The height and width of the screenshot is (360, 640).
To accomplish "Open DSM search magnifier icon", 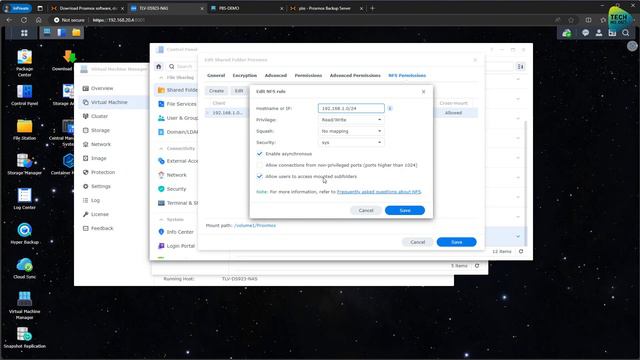I will pyautogui.click(x=626, y=33).
